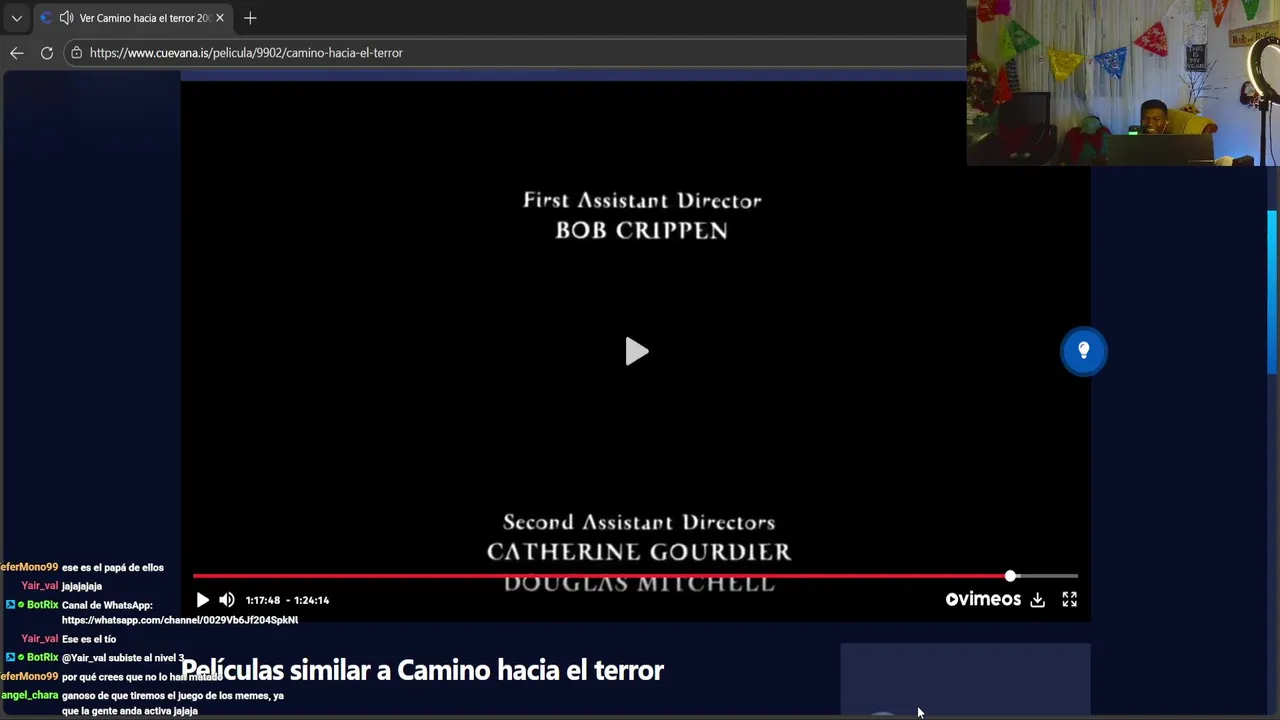Click the angel_chara username in chat

(29, 695)
